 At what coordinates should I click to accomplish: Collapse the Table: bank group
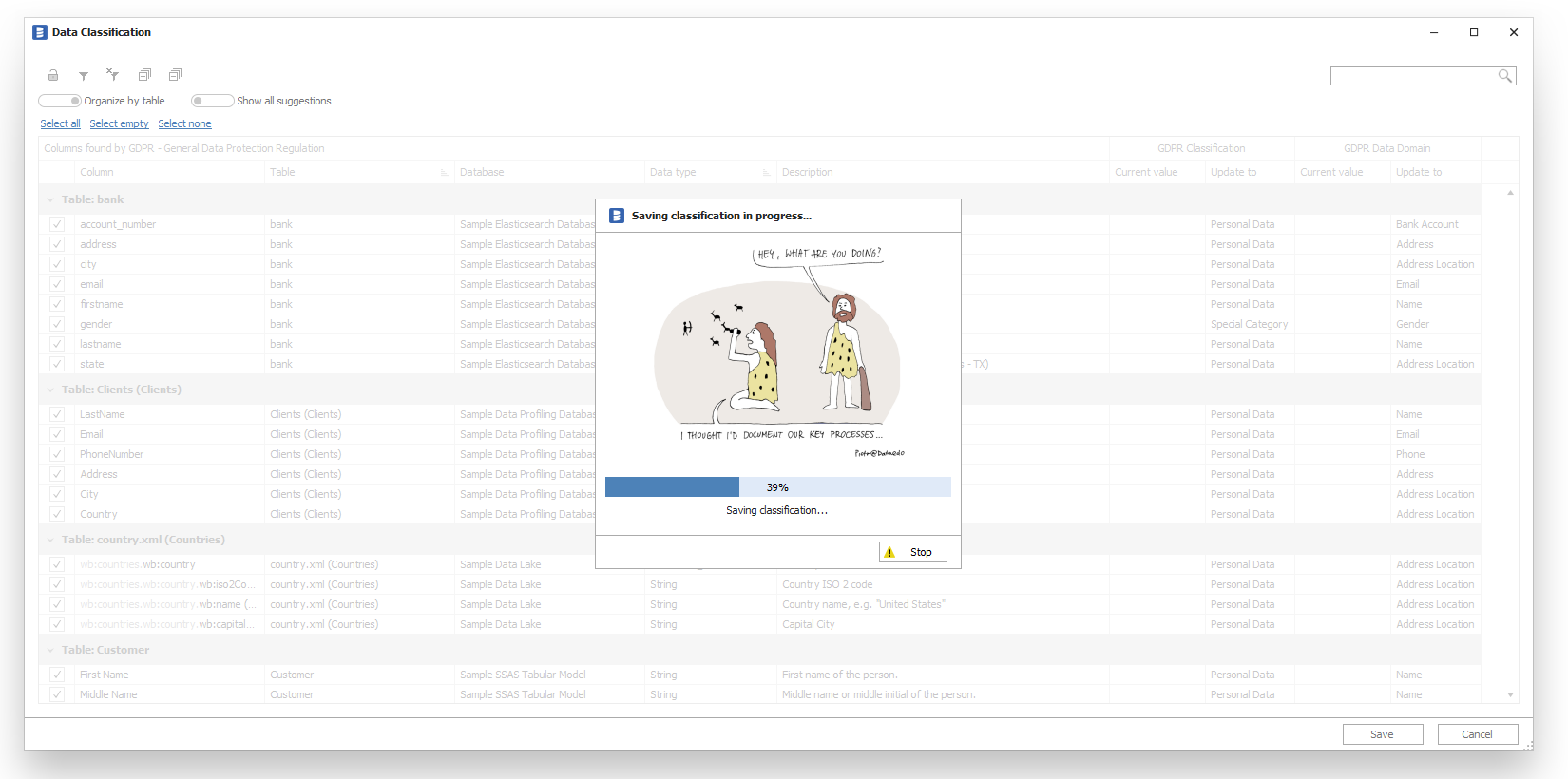50,200
